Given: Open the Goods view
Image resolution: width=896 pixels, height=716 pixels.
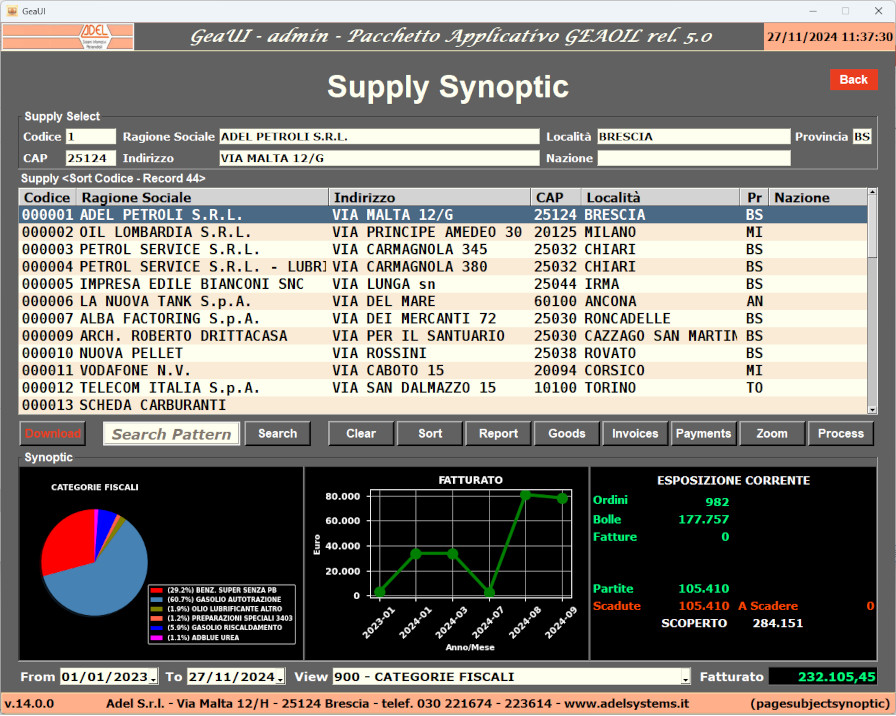Looking at the screenshot, I should point(567,434).
